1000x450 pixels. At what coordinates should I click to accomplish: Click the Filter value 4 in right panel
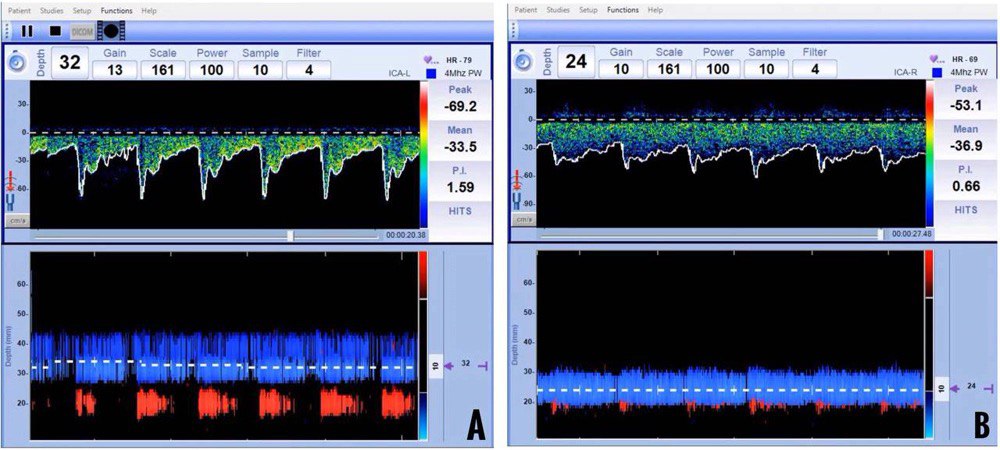point(815,70)
